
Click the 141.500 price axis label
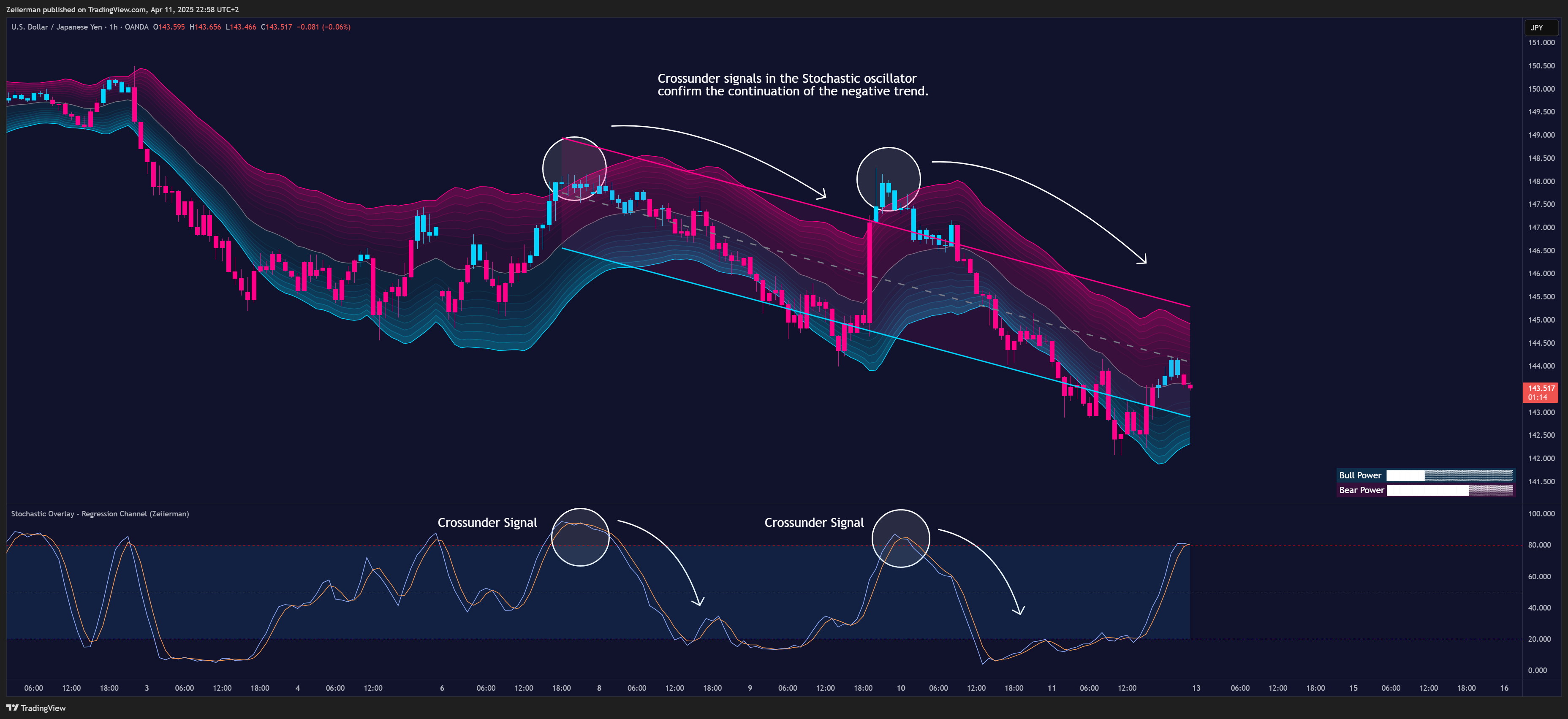point(1541,482)
